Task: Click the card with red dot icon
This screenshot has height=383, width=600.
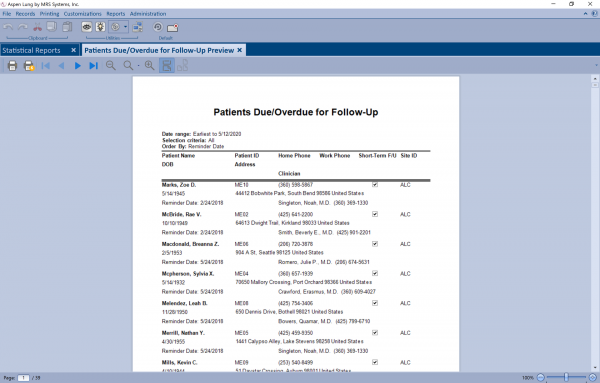Action: (x=173, y=27)
